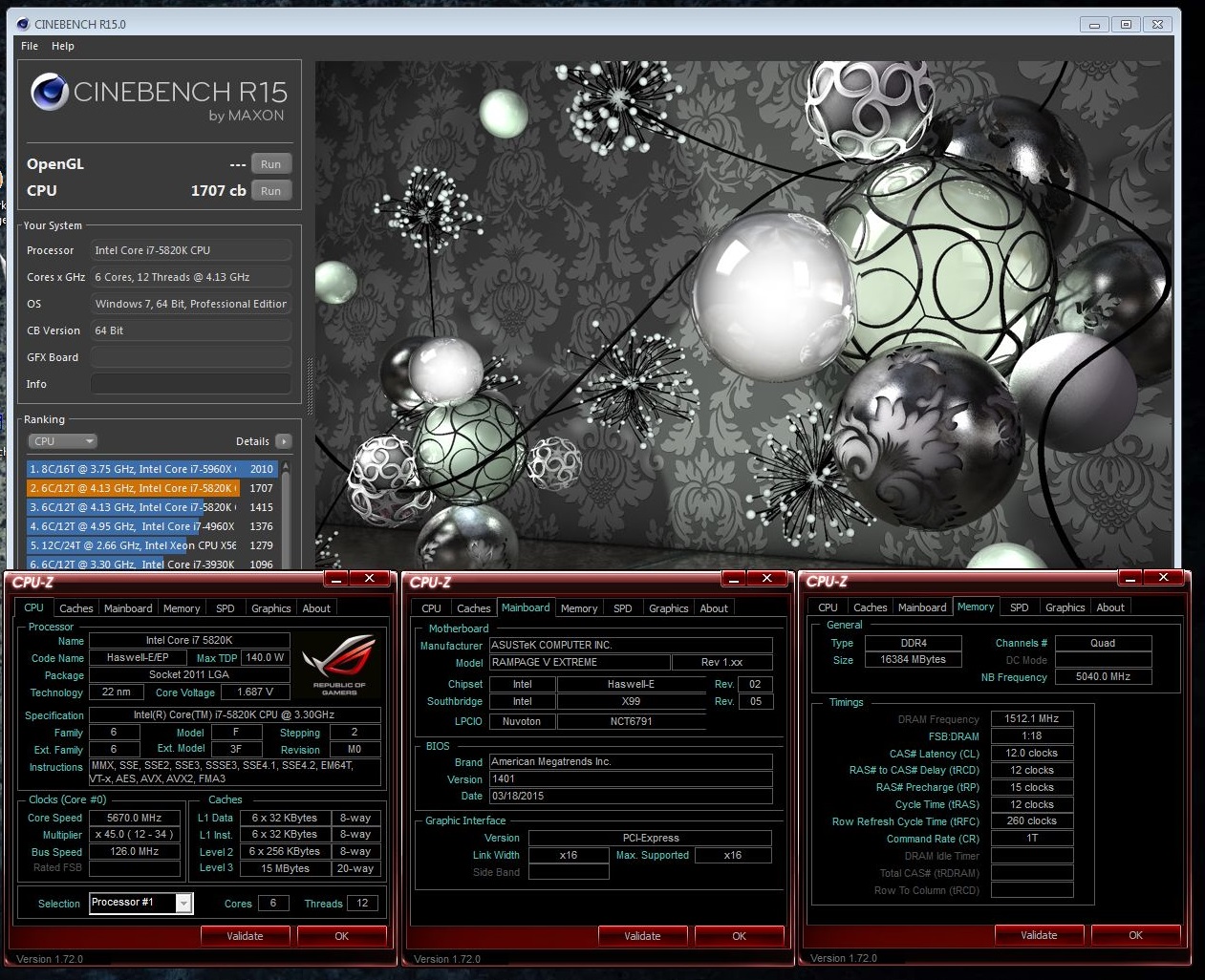This screenshot has width=1205, height=980.
Task: Switch to Caches tab in right CPU-Z window
Action: point(871,607)
